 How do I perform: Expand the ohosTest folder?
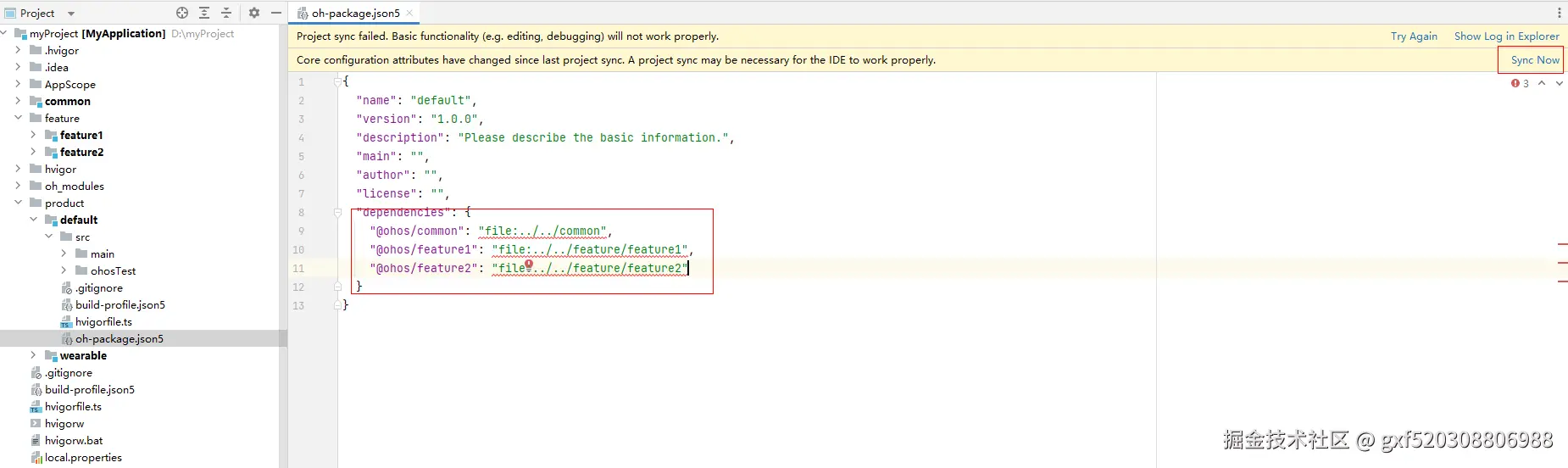(64, 270)
